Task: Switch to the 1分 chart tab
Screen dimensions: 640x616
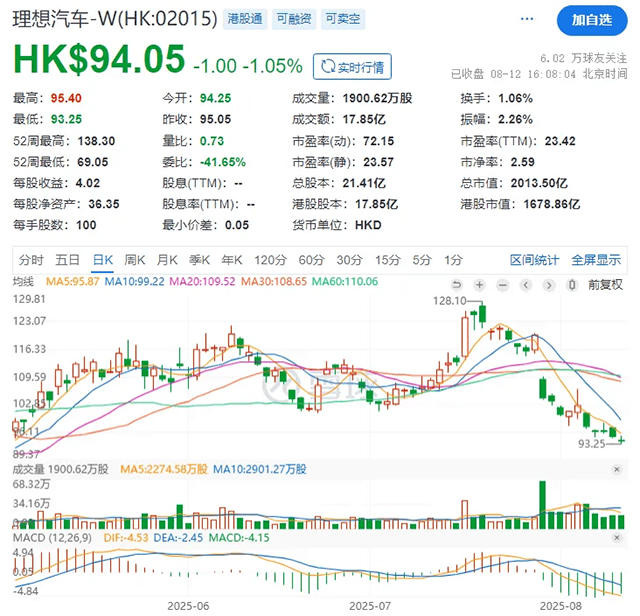Action: (x=453, y=260)
